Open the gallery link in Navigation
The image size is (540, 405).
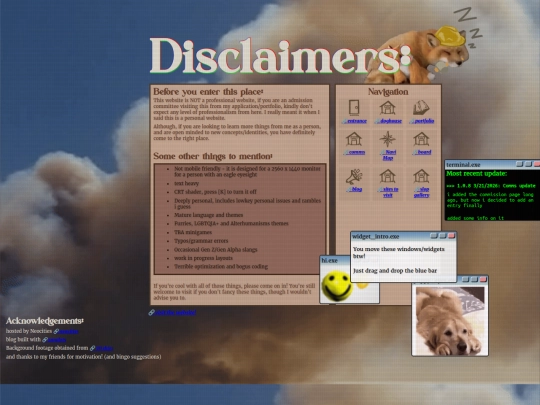click(x=422, y=192)
